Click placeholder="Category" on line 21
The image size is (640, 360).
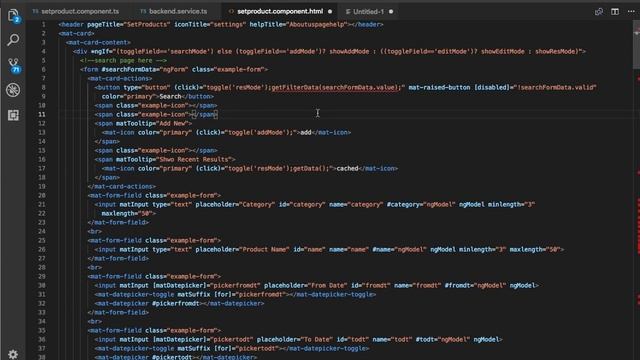[235, 204]
